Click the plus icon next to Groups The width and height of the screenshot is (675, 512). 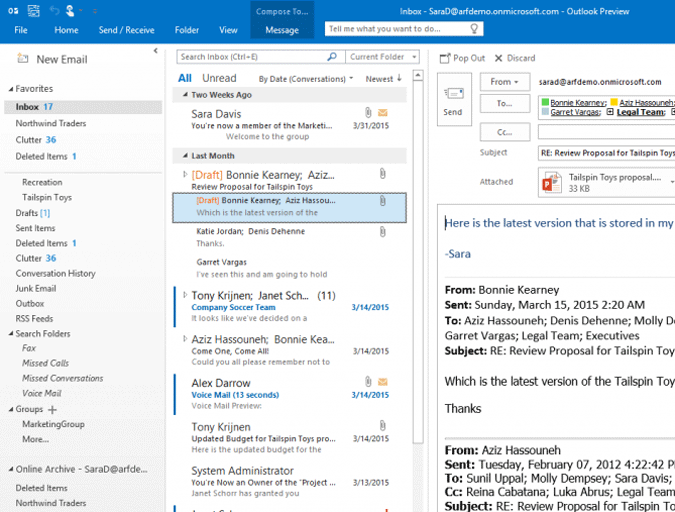(x=53, y=409)
